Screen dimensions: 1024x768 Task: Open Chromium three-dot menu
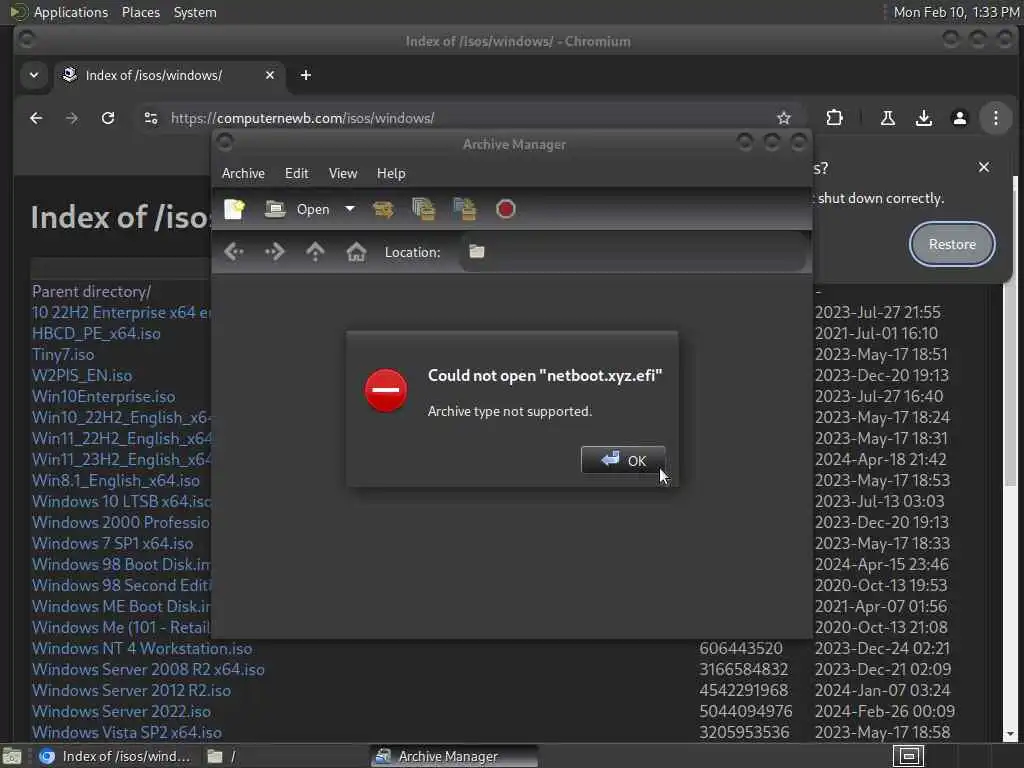pyautogui.click(x=995, y=118)
